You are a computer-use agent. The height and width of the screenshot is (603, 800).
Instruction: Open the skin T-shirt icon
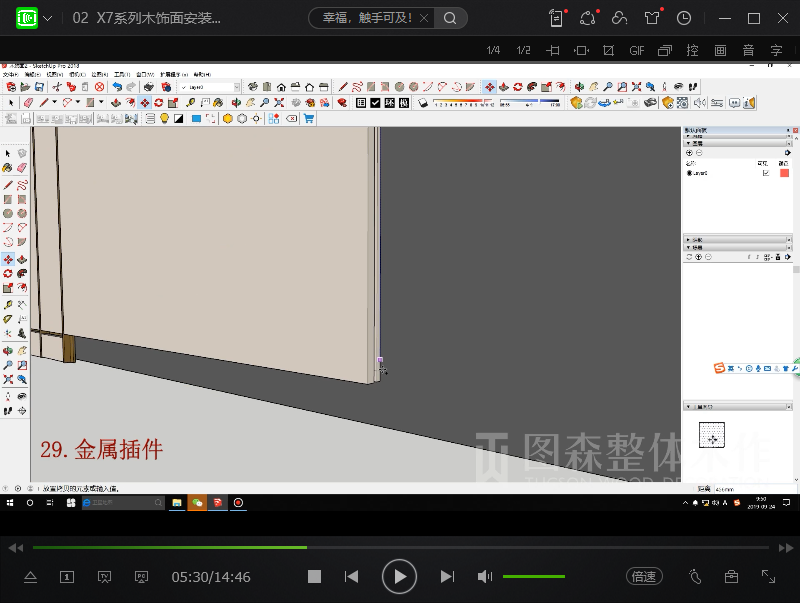click(x=652, y=18)
